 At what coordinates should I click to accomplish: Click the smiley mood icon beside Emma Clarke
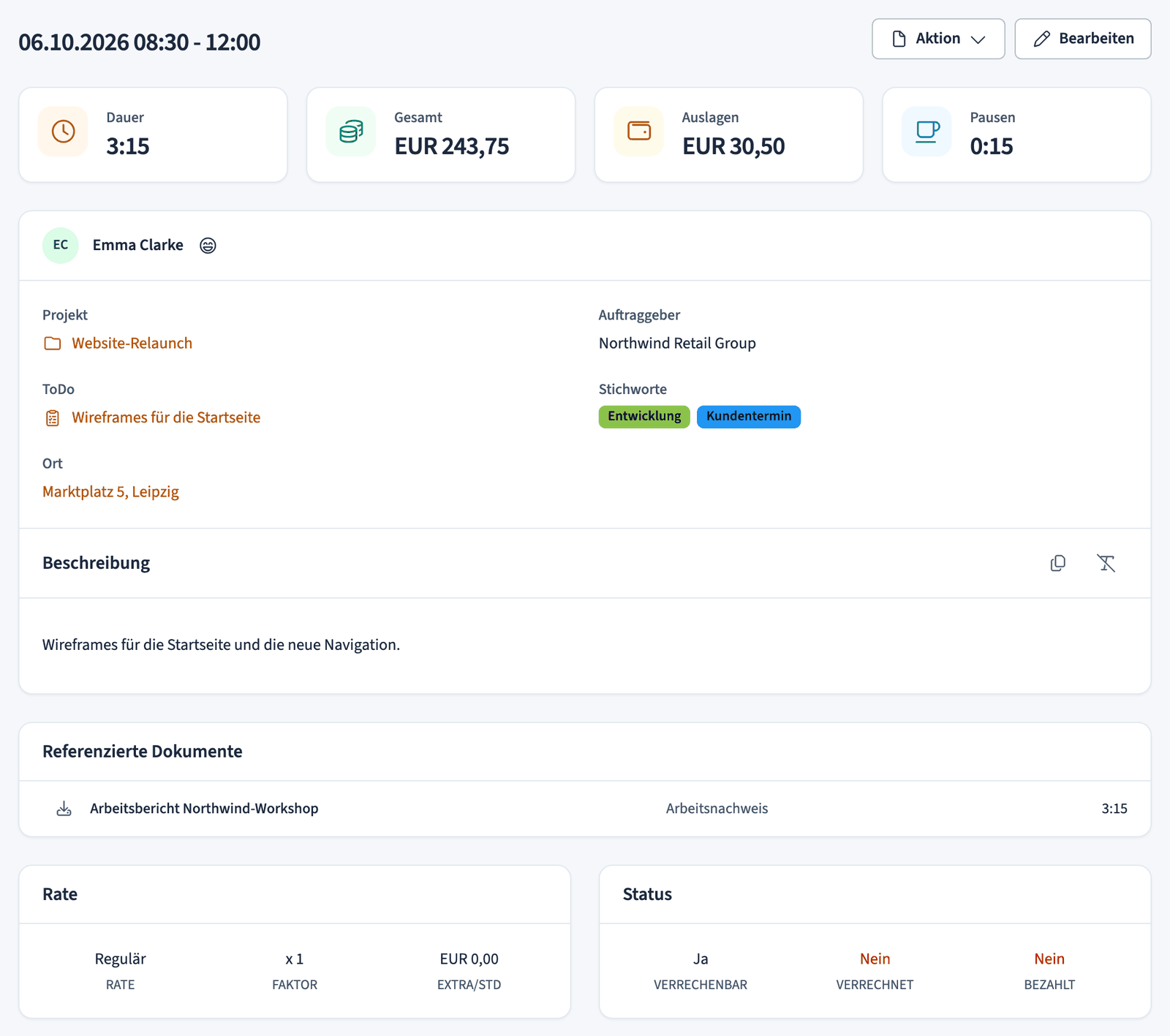[x=208, y=246]
